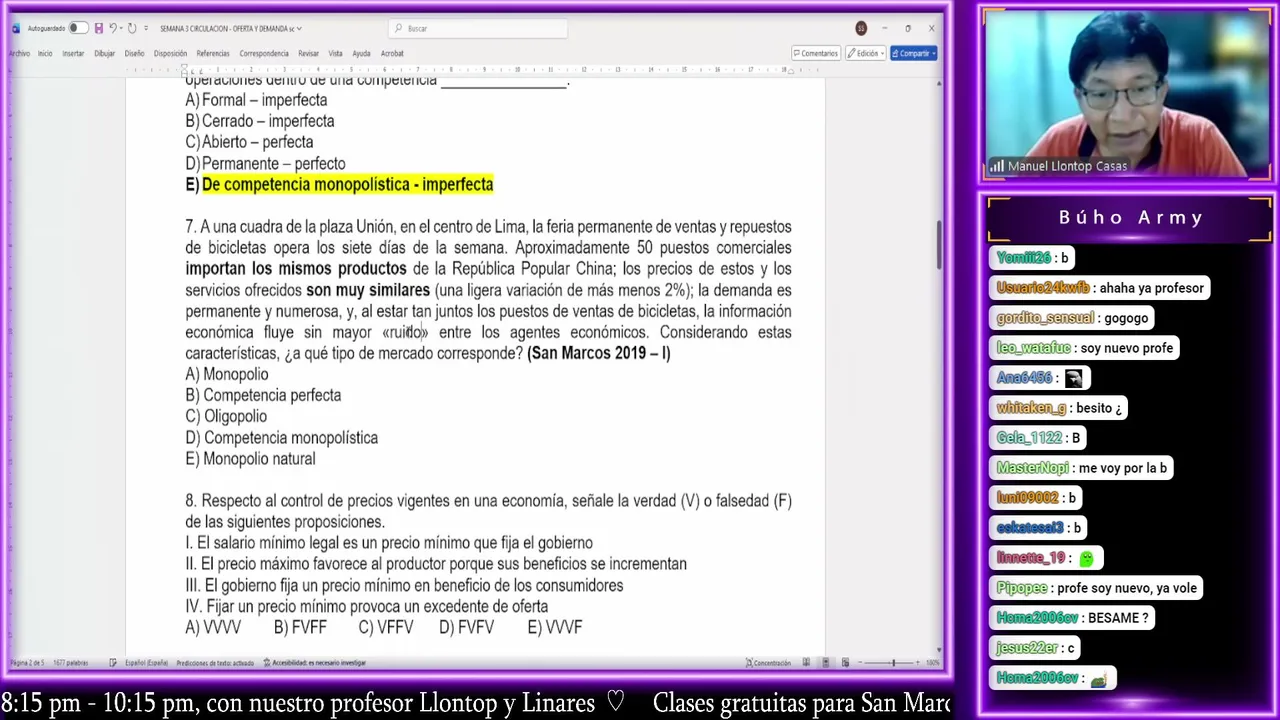Open the Undo history dropdown arrow
The width and height of the screenshot is (1280, 720).
click(x=121, y=28)
